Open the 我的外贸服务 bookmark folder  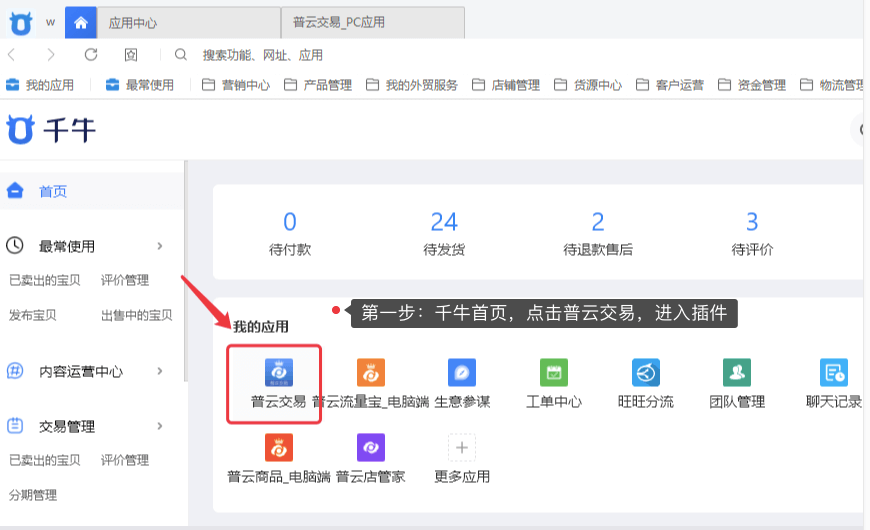coord(412,85)
